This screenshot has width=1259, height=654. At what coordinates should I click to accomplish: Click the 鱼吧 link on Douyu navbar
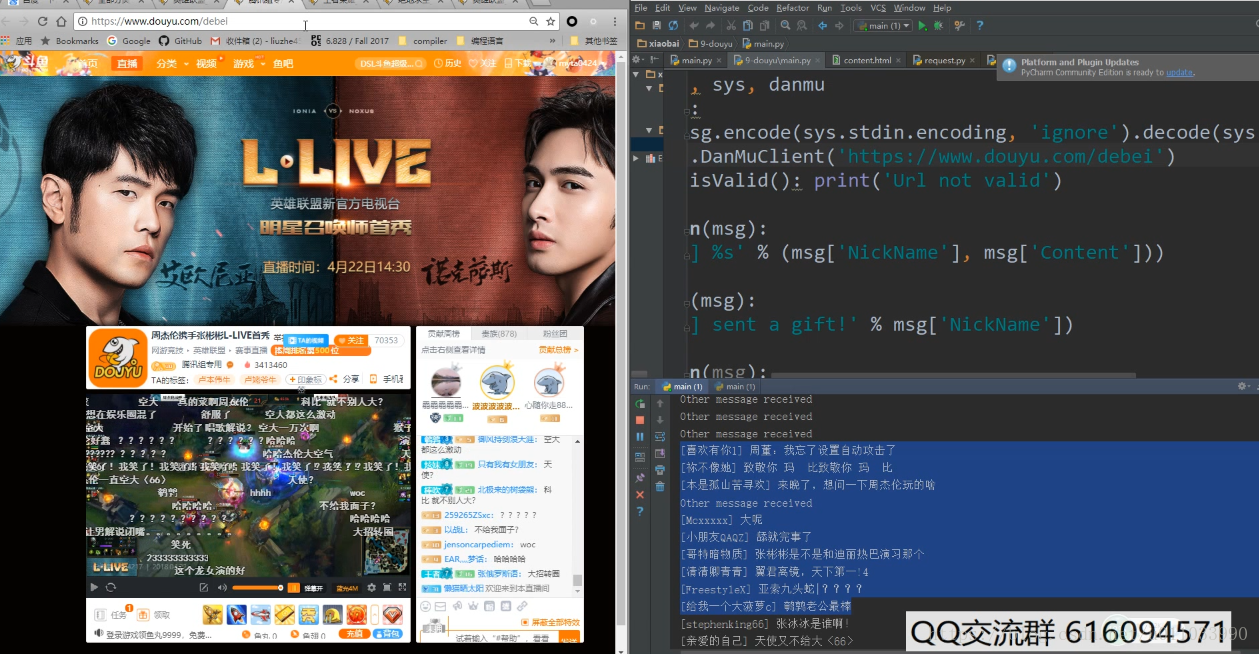[x=283, y=63]
